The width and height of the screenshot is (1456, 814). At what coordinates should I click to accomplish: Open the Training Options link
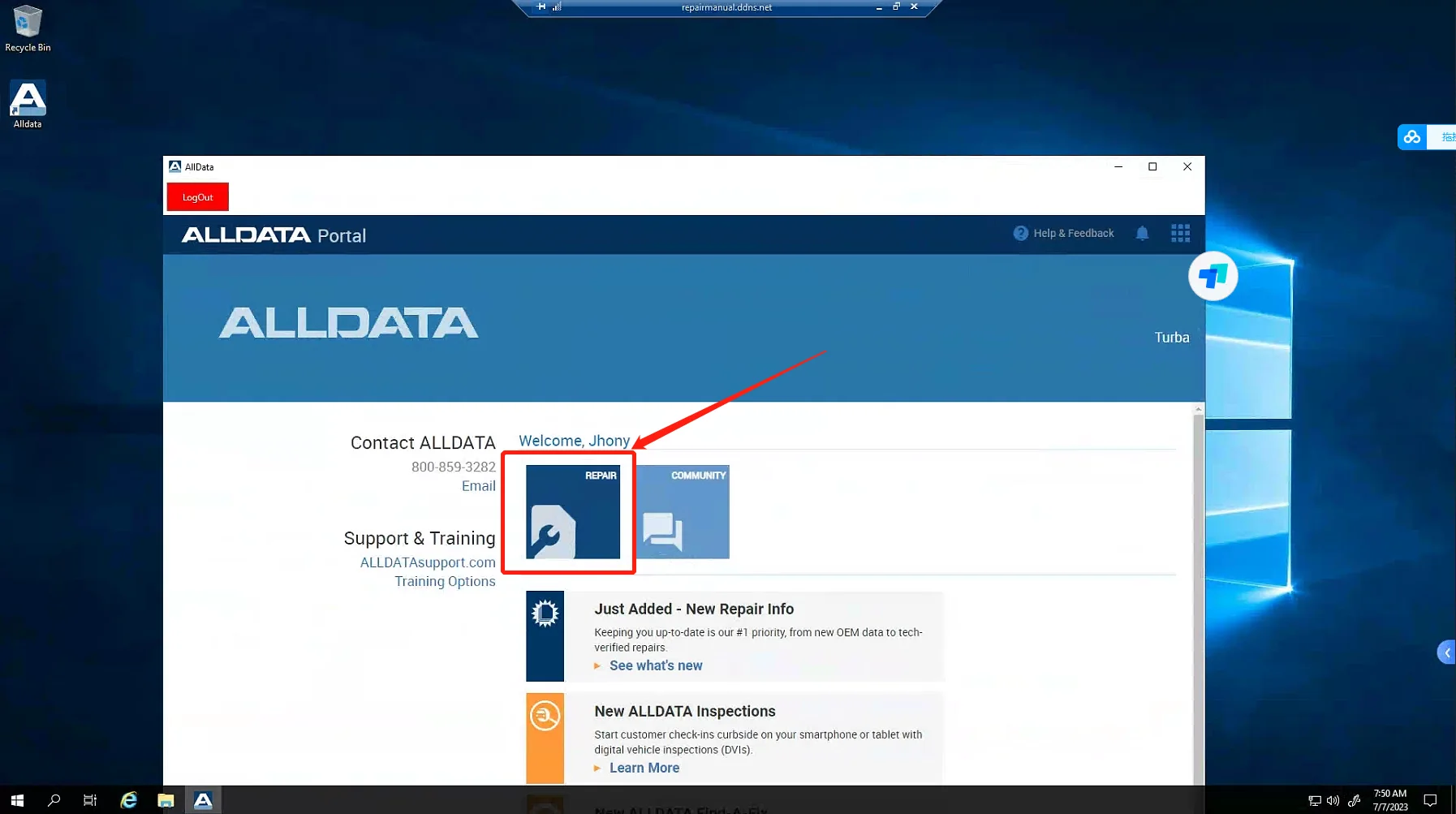(x=445, y=582)
